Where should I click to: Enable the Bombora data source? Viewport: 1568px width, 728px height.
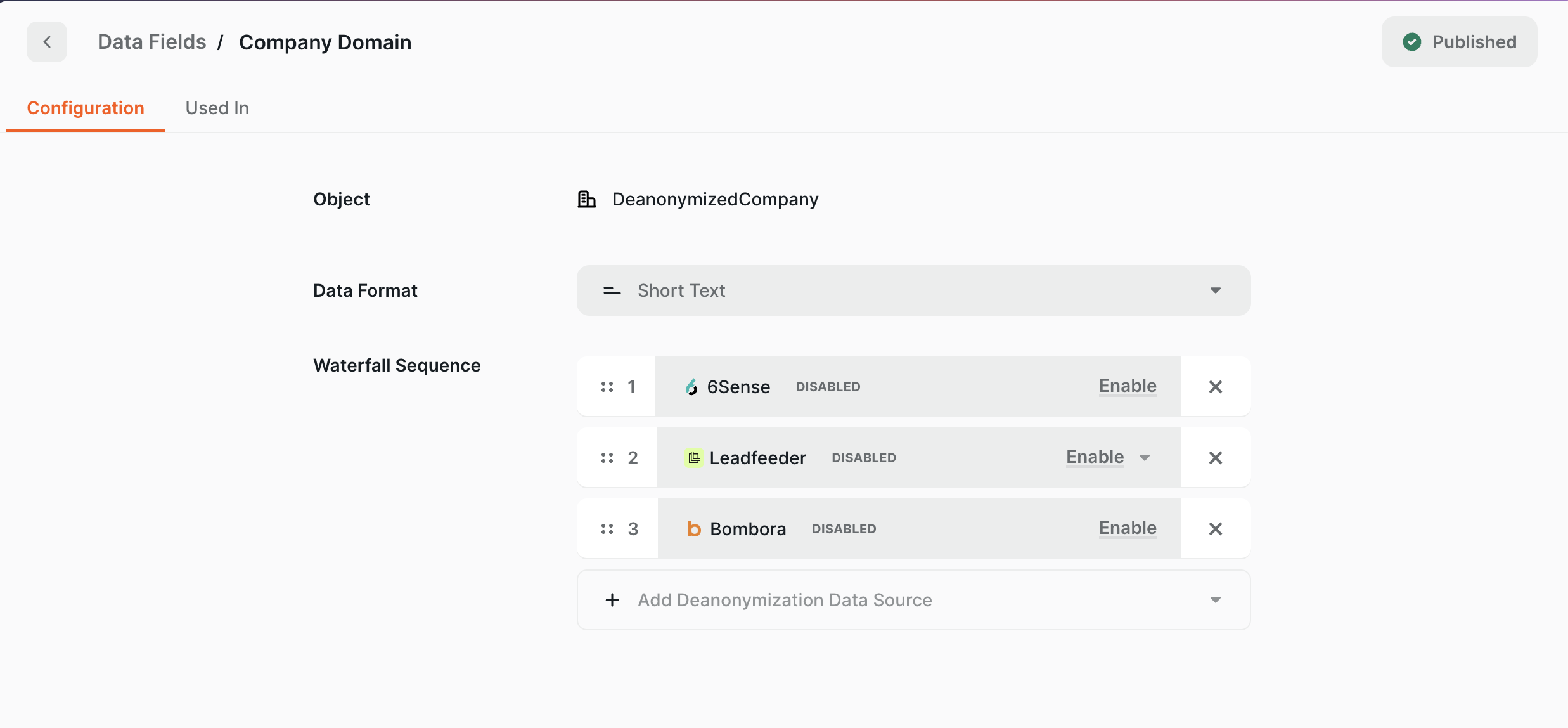pyautogui.click(x=1128, y=528)
